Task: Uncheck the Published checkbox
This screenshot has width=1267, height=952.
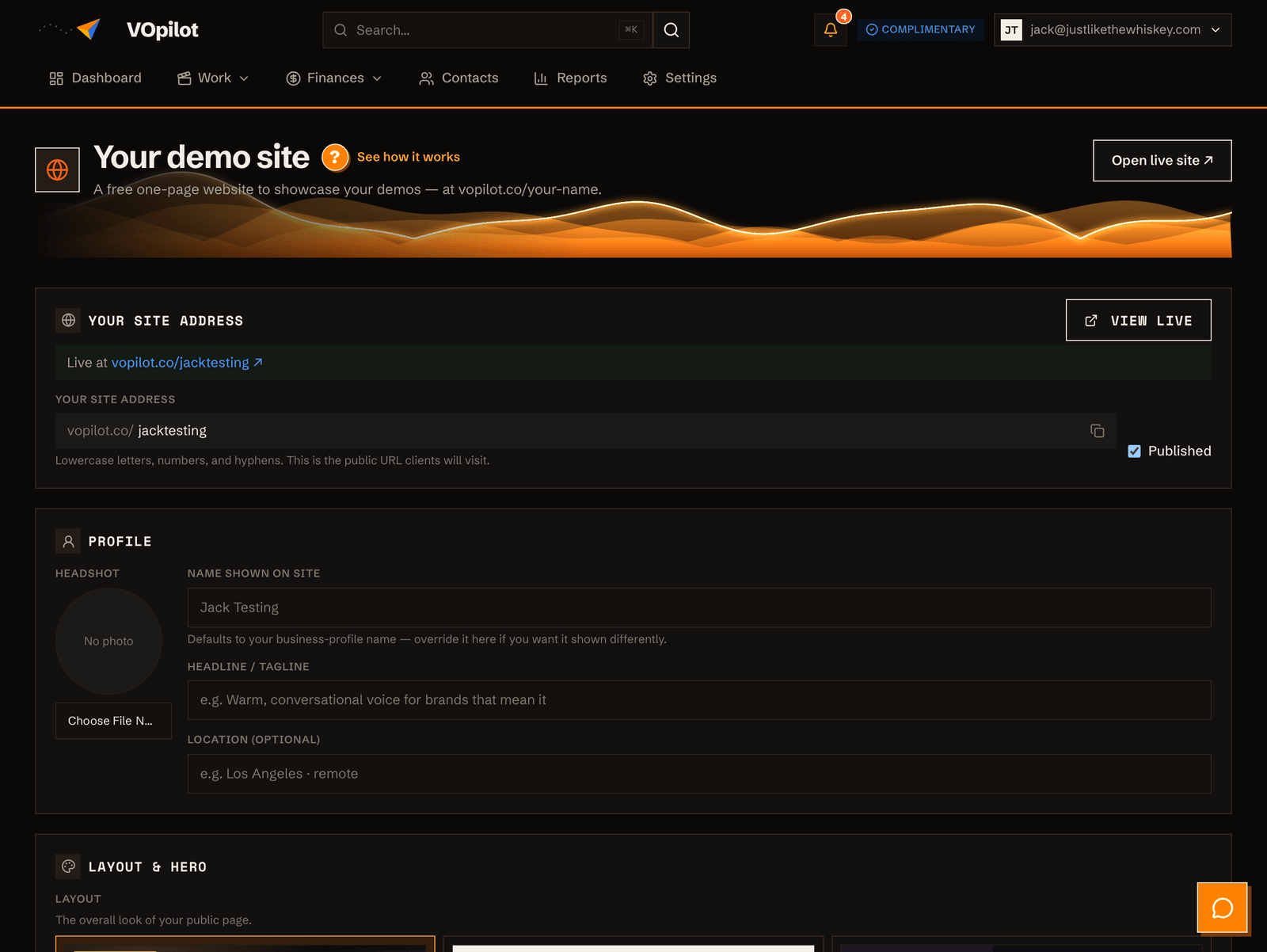Action: pyautogui.click(x=1134, y=451)
